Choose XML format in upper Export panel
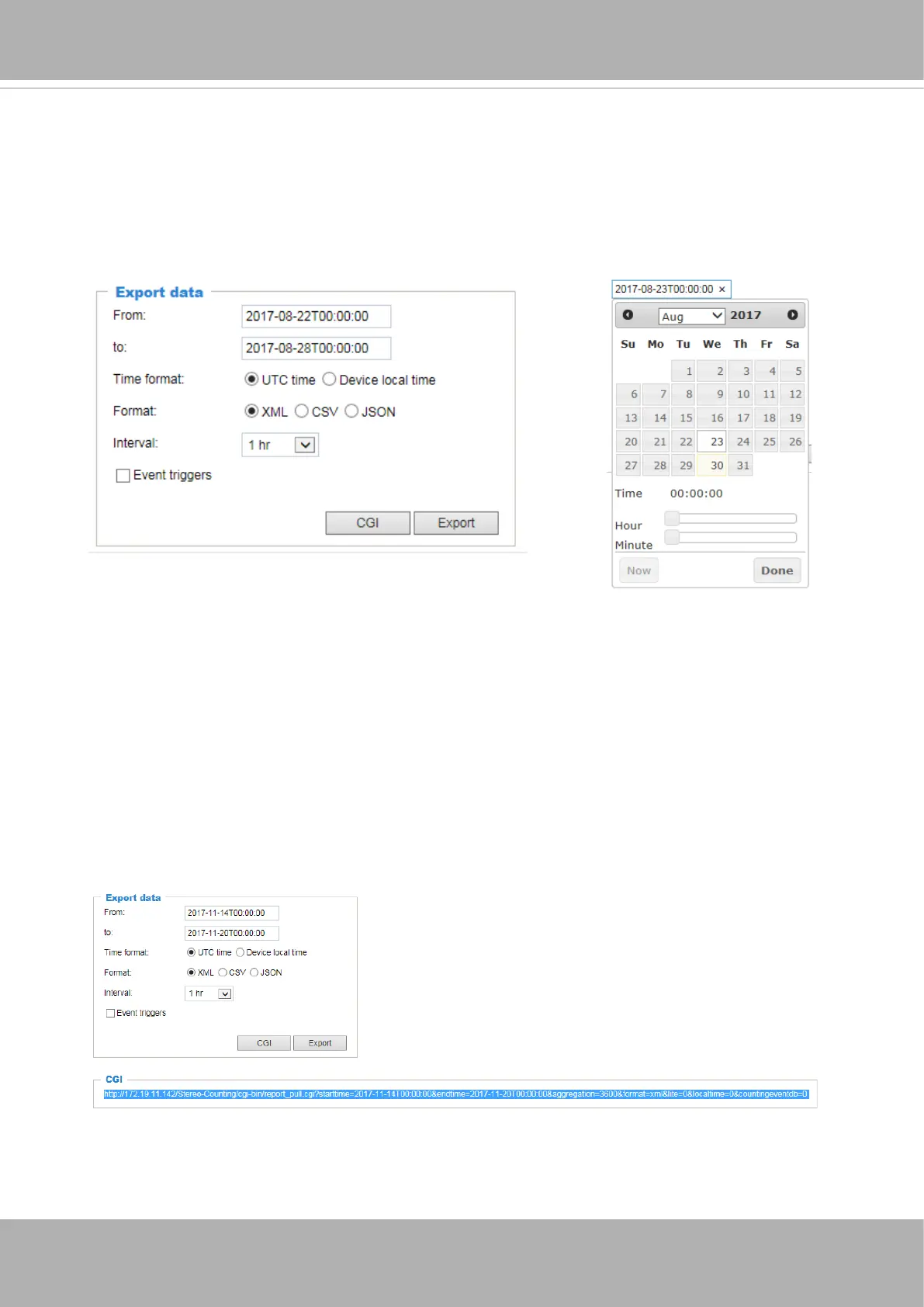 (x=251, y=411)
